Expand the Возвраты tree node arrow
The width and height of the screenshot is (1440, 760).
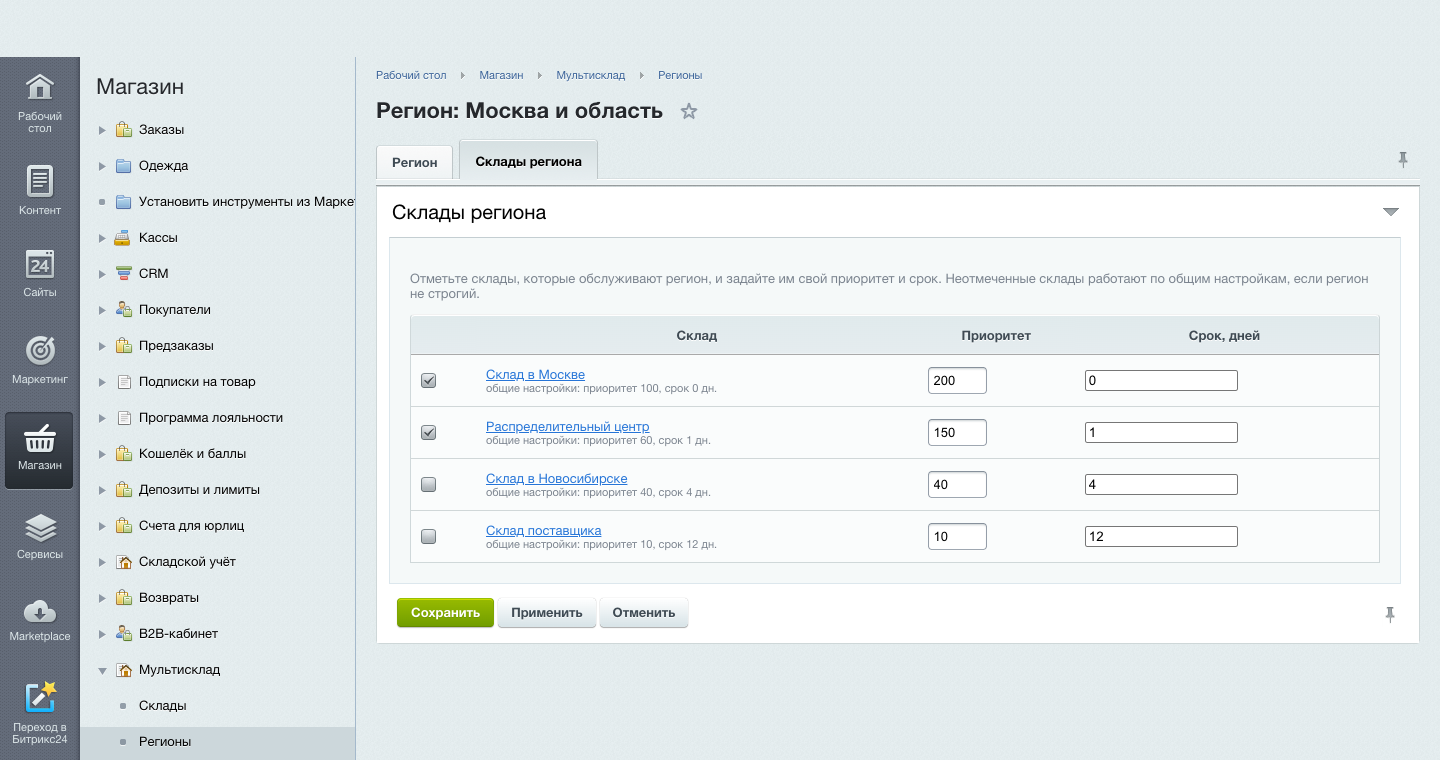102,598
